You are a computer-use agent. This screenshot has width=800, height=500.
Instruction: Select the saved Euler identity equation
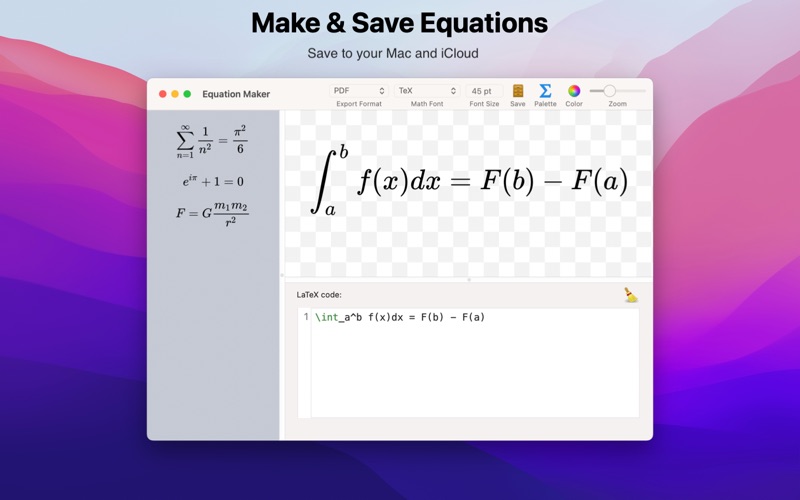(213, 181)
